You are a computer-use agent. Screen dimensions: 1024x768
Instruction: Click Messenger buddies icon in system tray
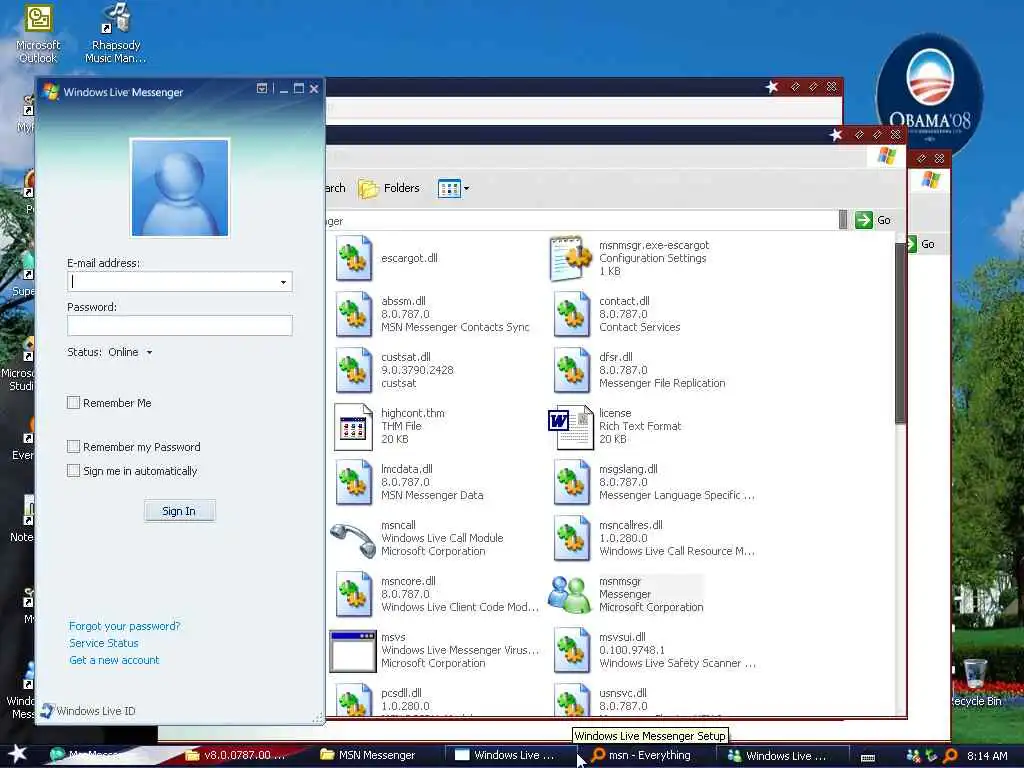tap(914, 756)
